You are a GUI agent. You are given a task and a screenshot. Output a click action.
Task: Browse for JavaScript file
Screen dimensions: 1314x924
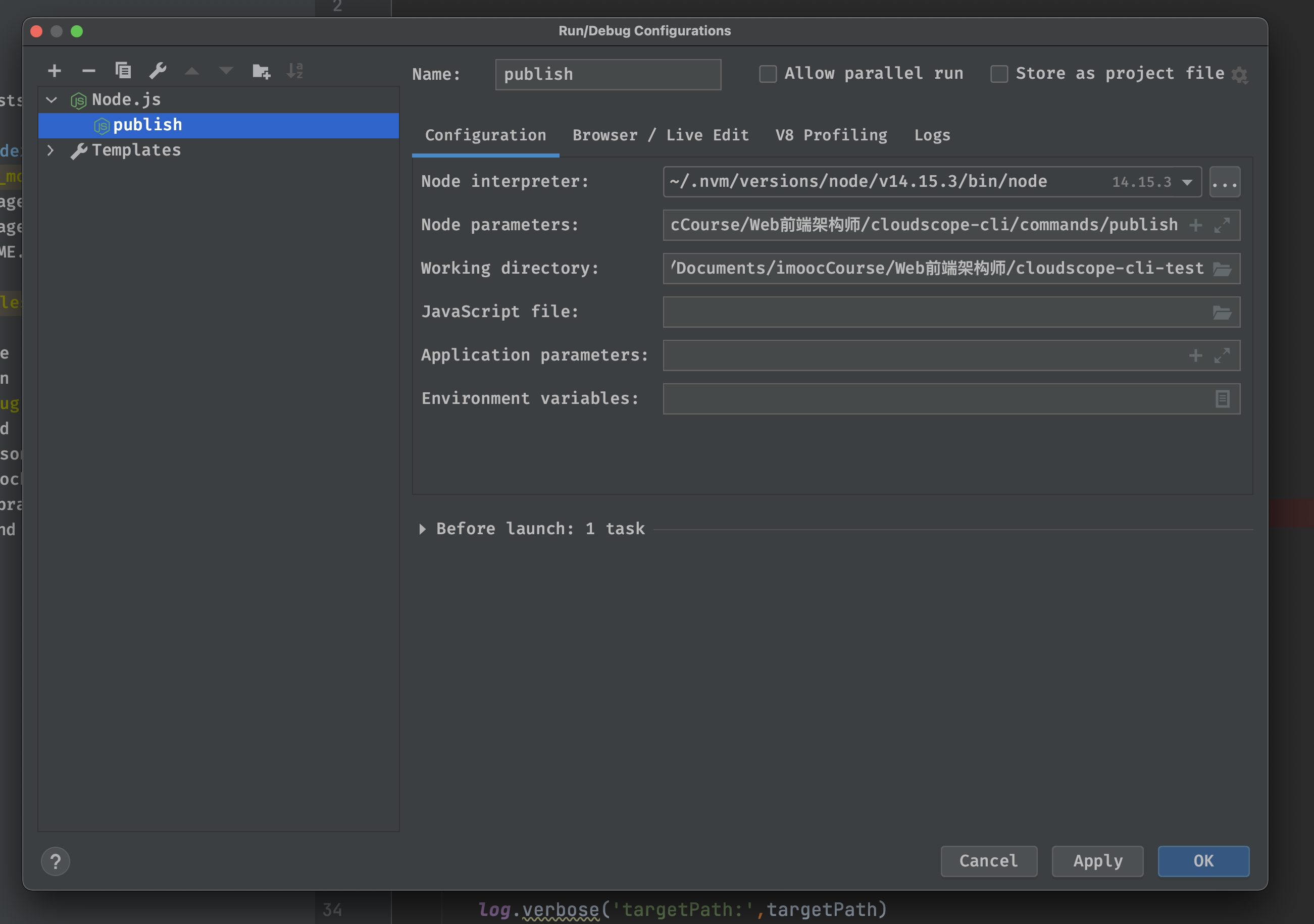tap(1222, 313)
